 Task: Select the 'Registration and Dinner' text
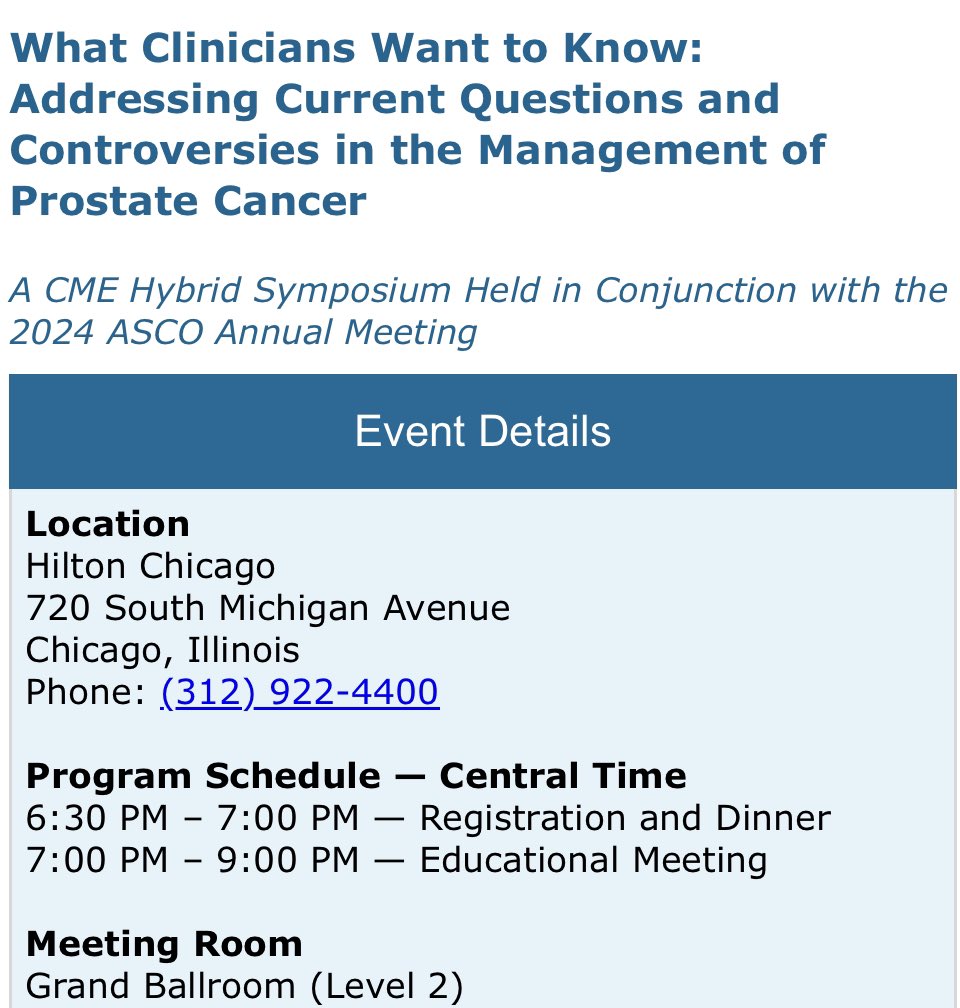point(625,818)
